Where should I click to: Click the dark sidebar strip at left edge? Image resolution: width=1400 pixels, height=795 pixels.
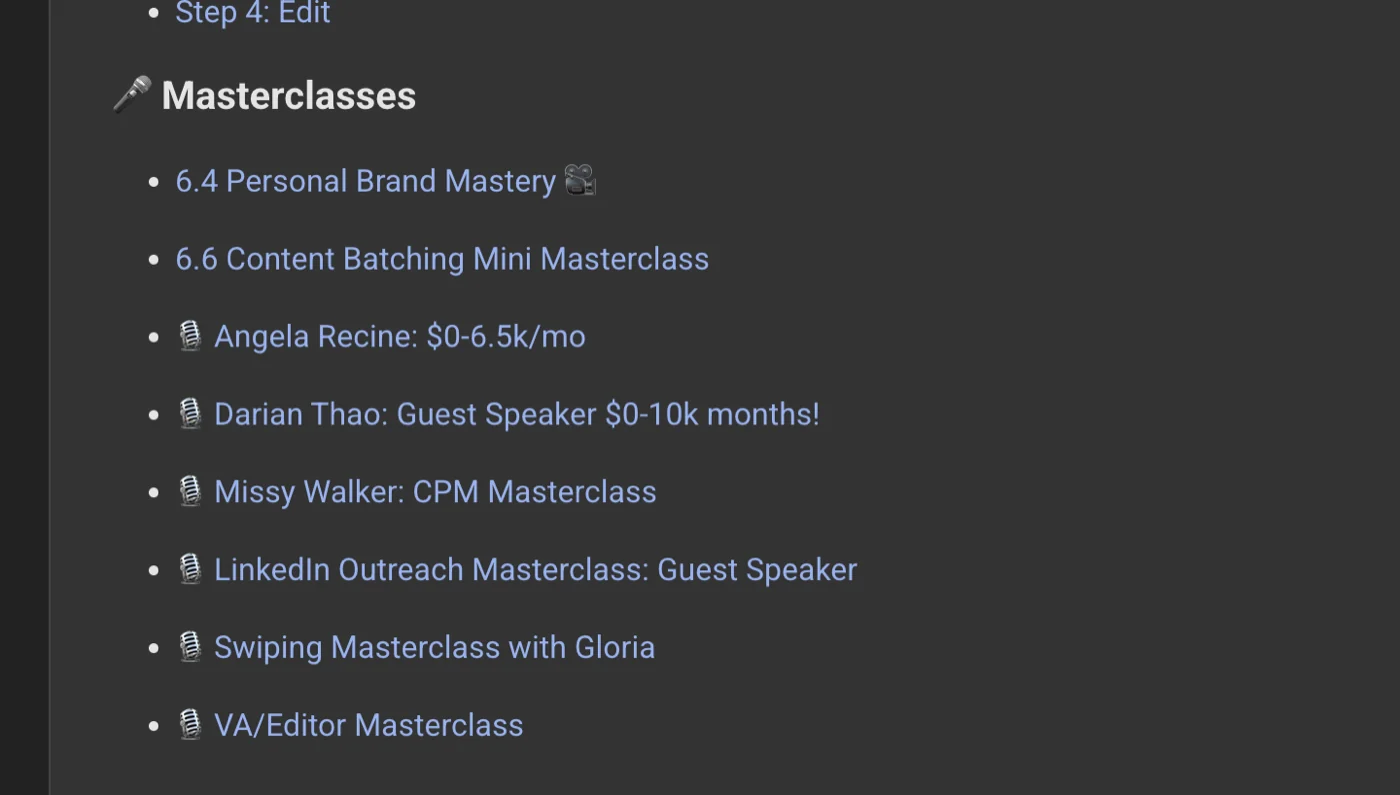(x=24, y=397)
